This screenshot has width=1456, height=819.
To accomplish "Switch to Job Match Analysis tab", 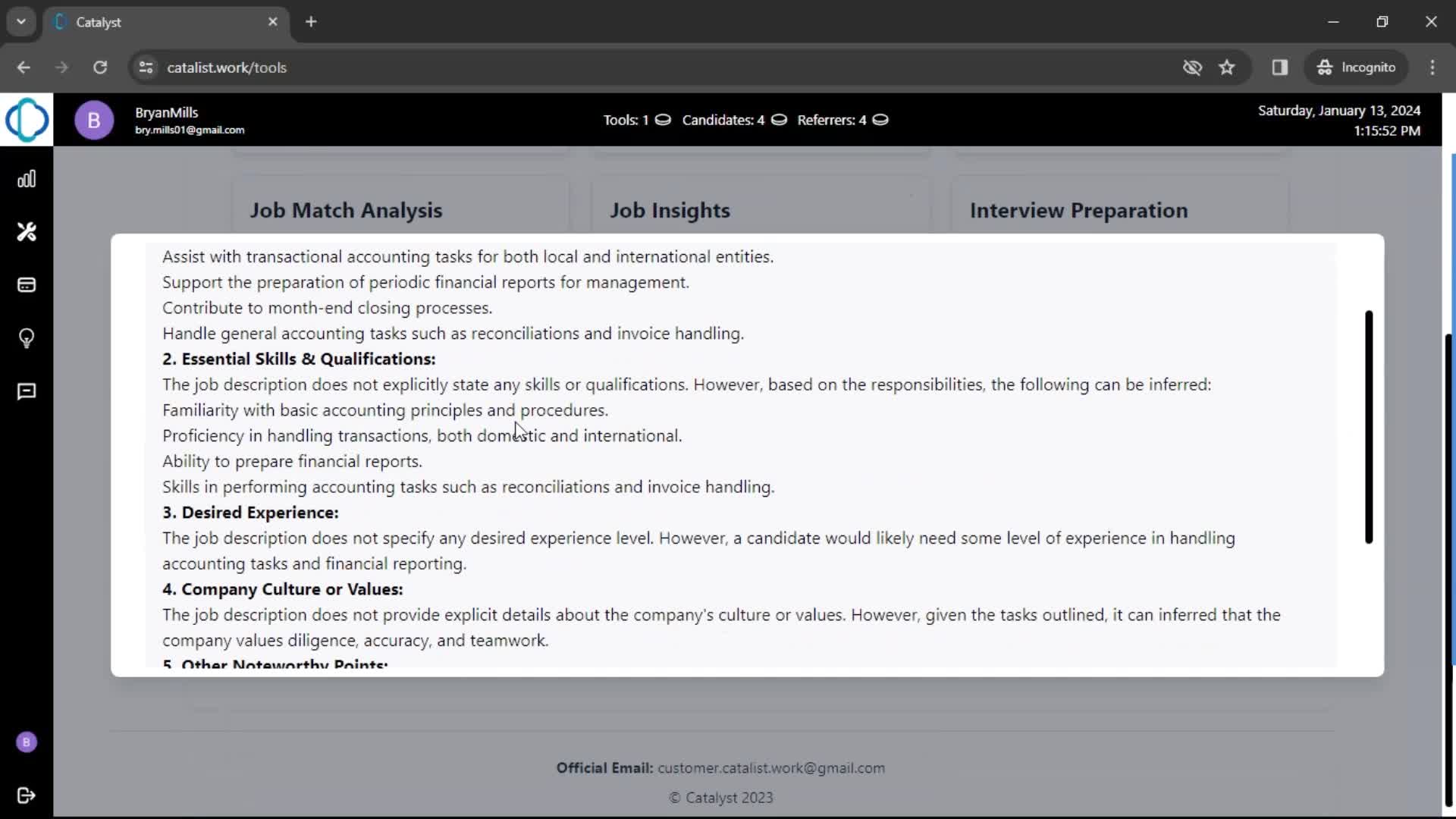I will [x=346, y=210].
